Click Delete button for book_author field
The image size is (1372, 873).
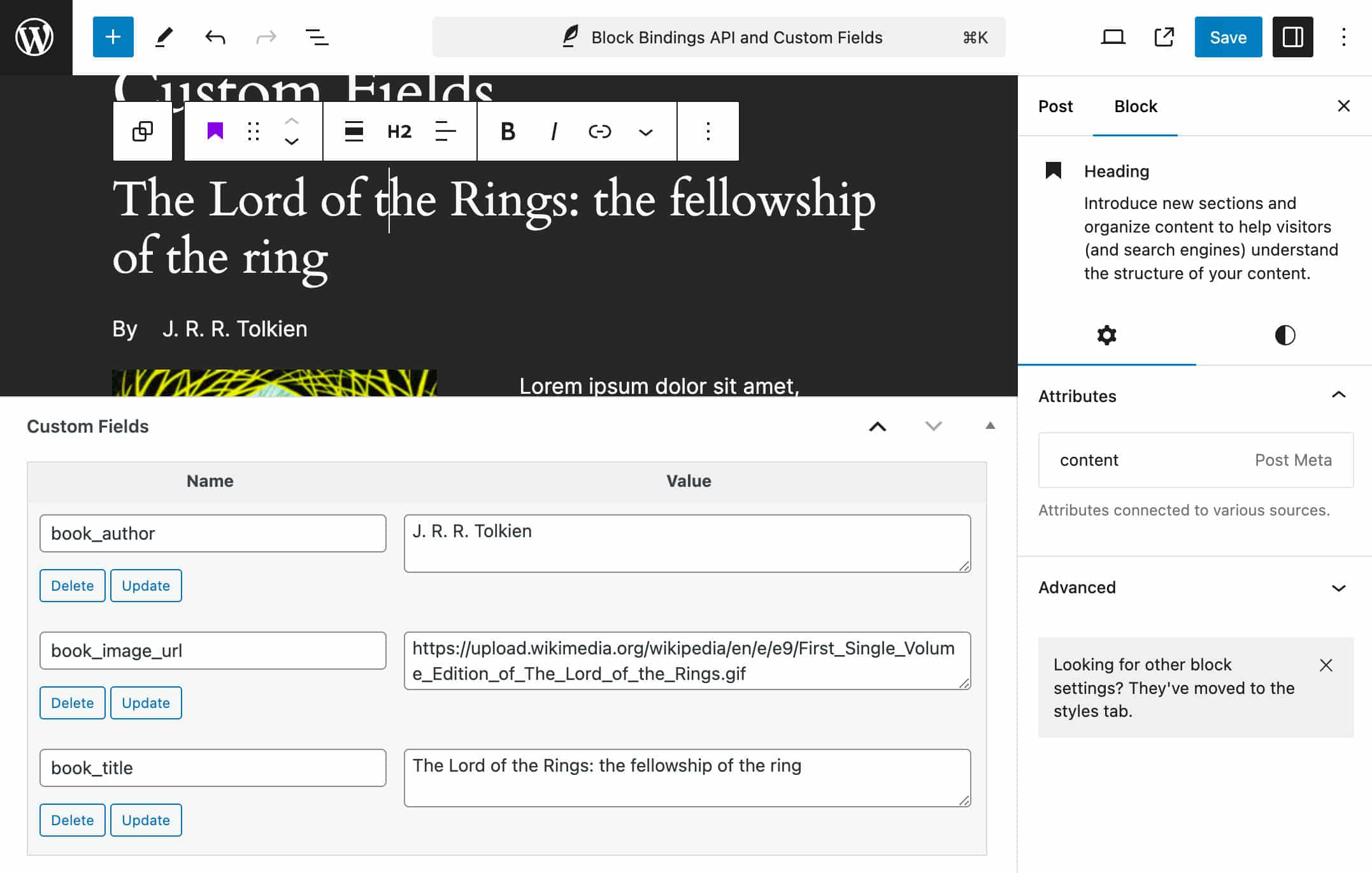[x=72, y=585]
